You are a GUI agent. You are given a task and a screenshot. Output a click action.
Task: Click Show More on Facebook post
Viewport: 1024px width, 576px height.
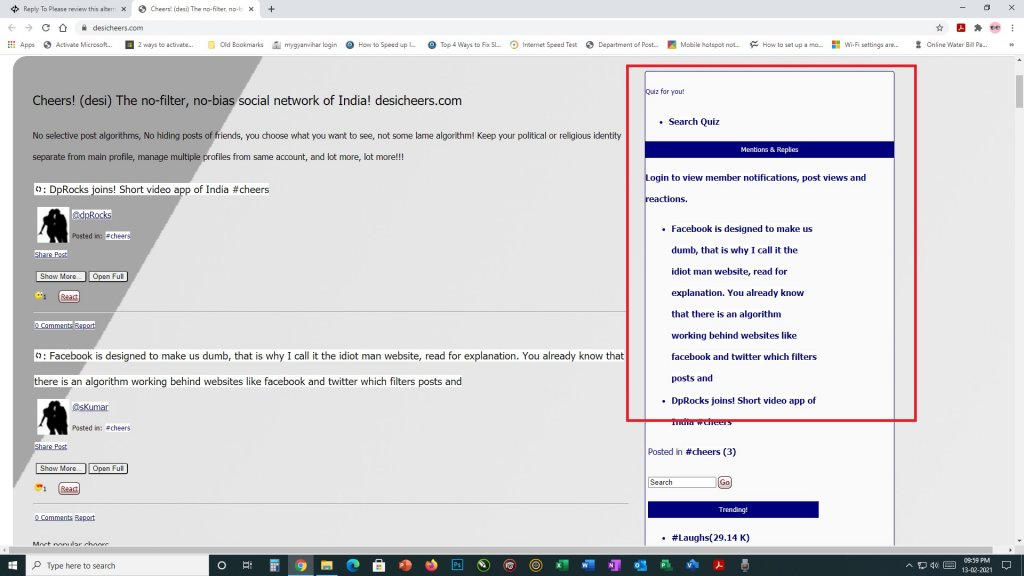(60, 468)
